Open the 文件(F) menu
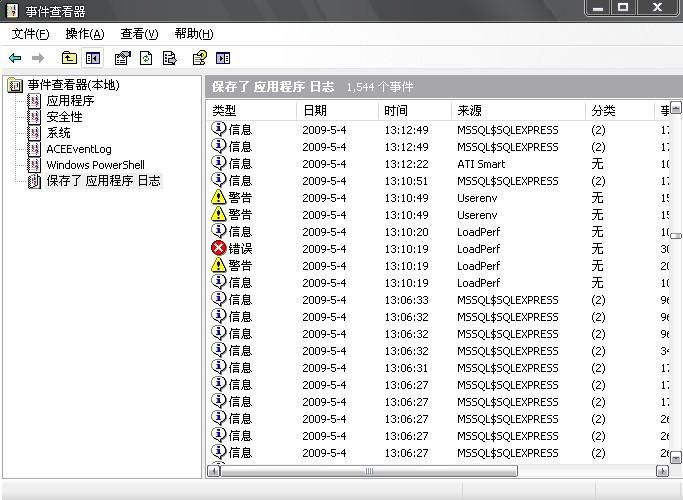 [x=30, y=34]
